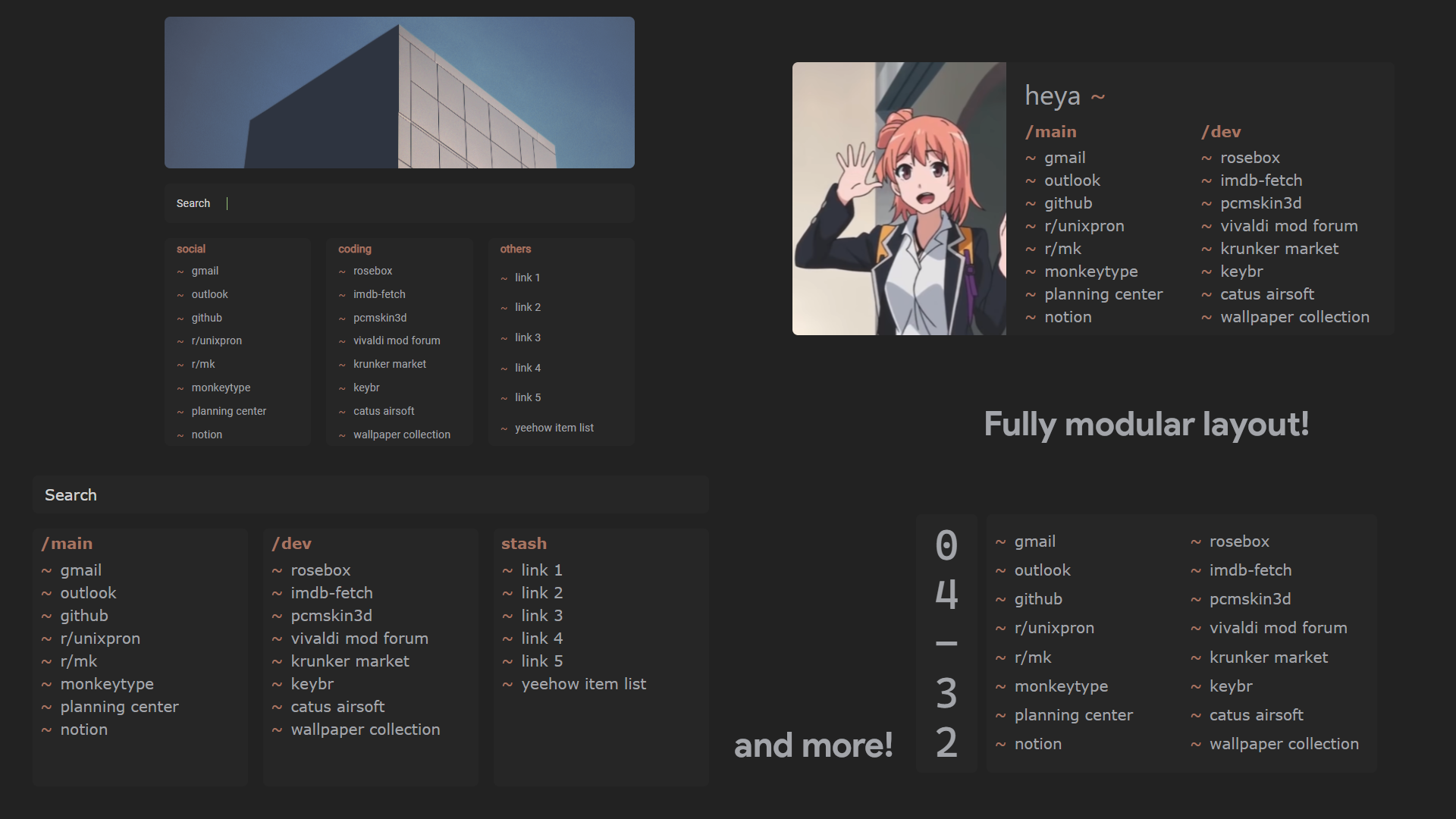This screenshot has height=819, width=1456.
Task: Click link 3 in others column
Action: (x=527, y=337)
